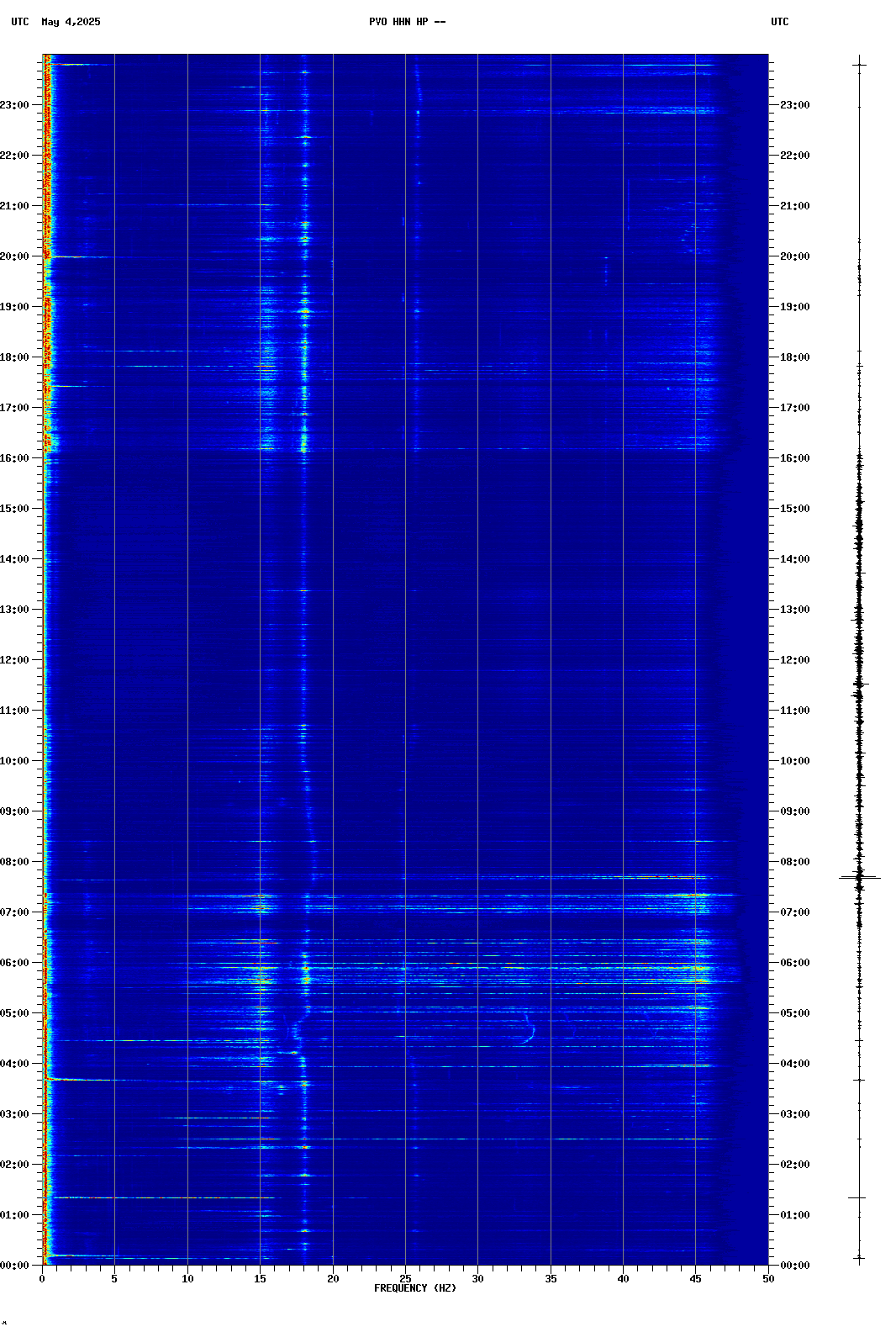Click the largest spike on the seismogram trace
This screenshot has width=896, height=1332.
pyautogui.click(x=859, y=877)
